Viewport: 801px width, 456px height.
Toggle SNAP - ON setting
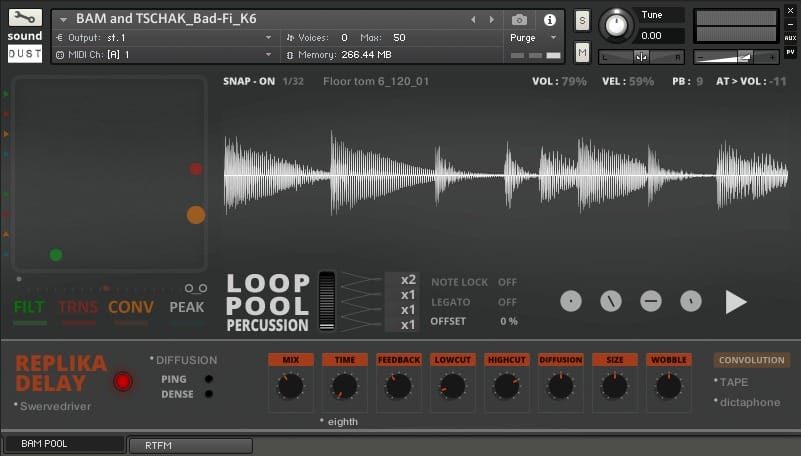(x=249, y=81)
